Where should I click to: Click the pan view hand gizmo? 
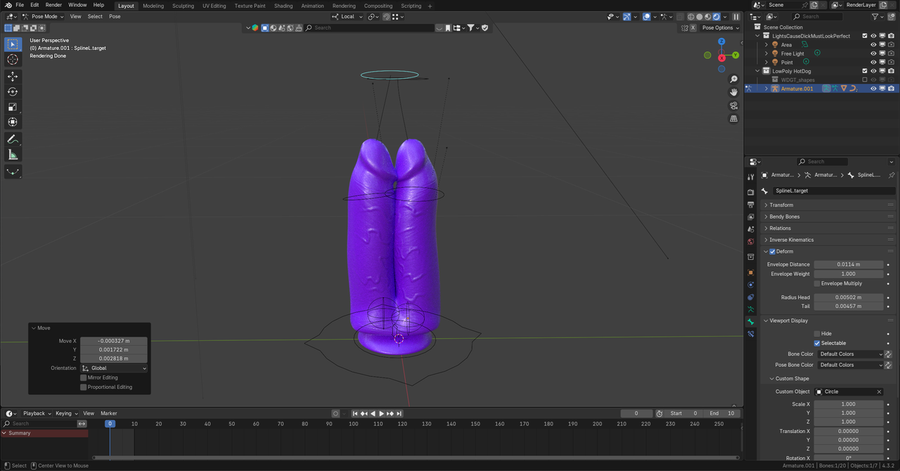tap(734, 92)
